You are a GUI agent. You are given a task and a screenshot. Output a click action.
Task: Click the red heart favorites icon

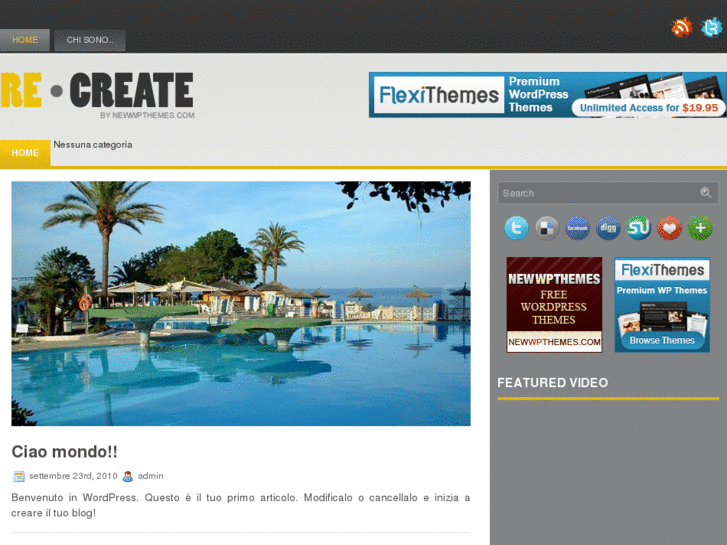[x=669, y=228]
